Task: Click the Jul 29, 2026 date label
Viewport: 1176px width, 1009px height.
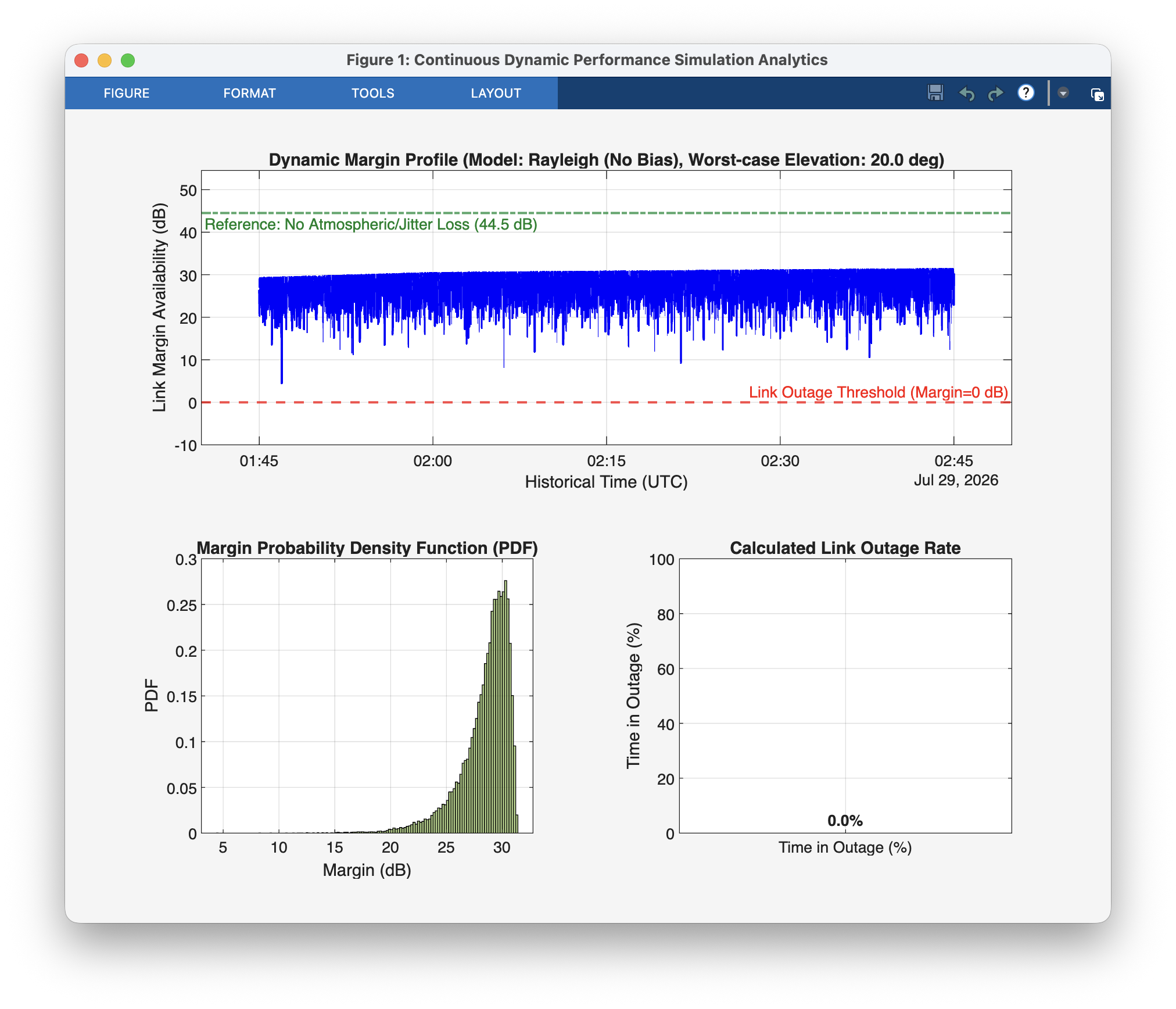Action: click(956, 480)
